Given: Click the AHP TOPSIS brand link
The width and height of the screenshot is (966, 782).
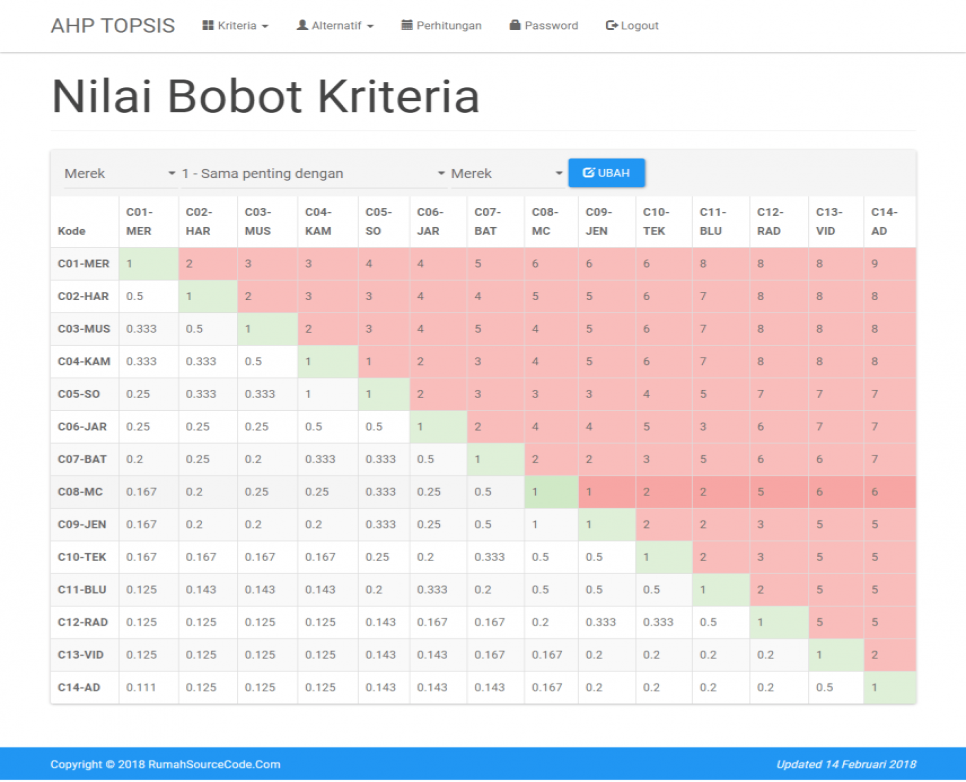Looking at the screenshot, I should pyautogui.click(x=113, y=25).
